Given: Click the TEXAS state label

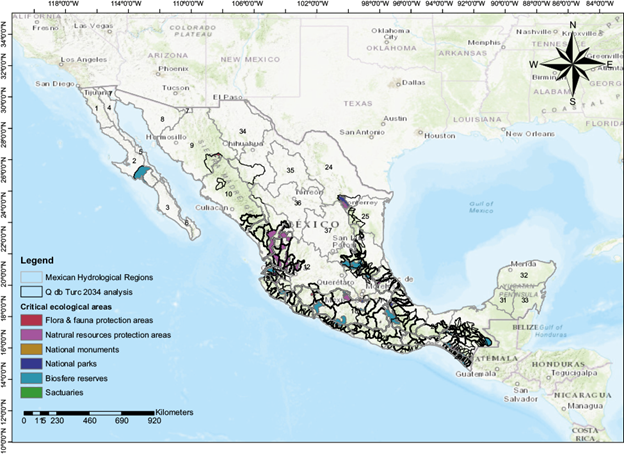Looking at the screenshot, I should click(357, 103).
